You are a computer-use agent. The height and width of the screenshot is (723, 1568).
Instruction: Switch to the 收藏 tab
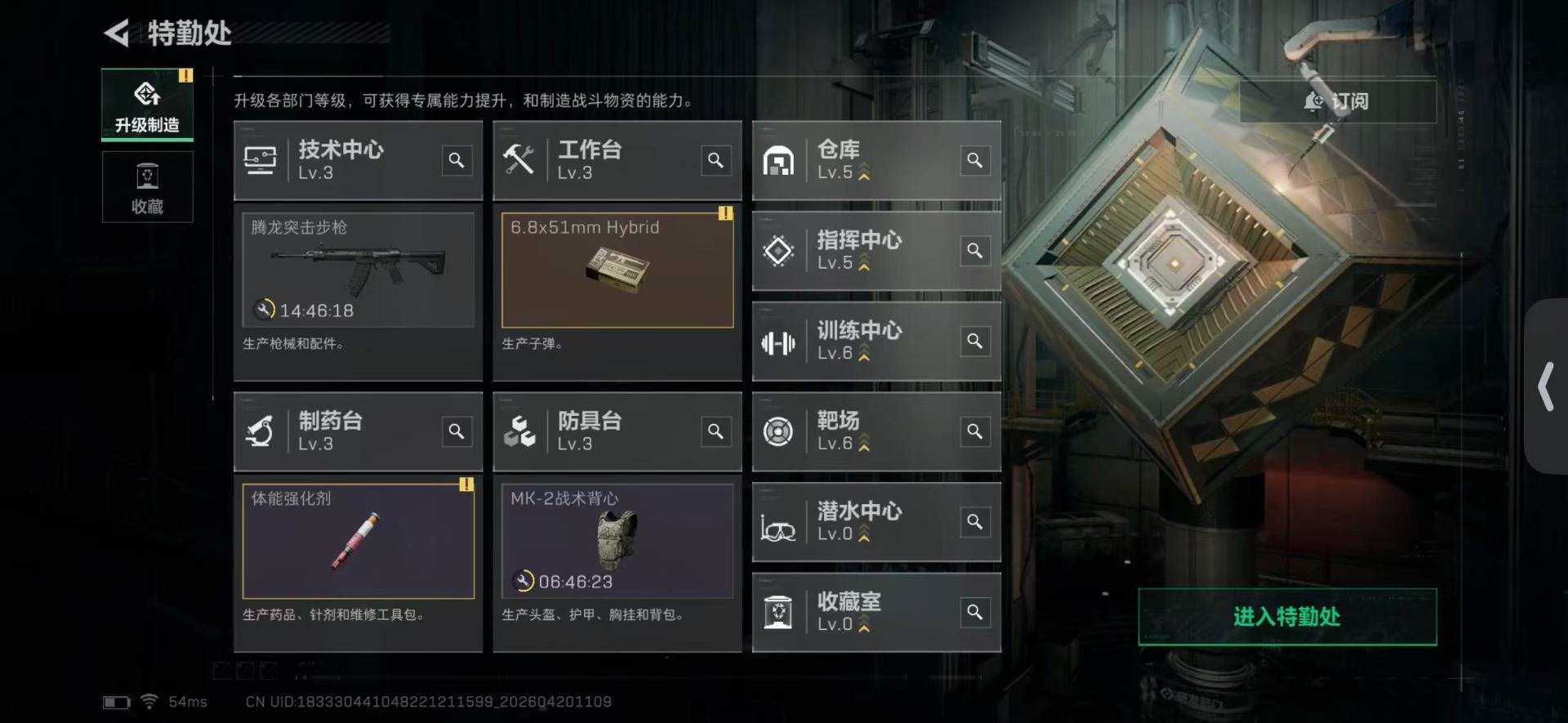147,187
